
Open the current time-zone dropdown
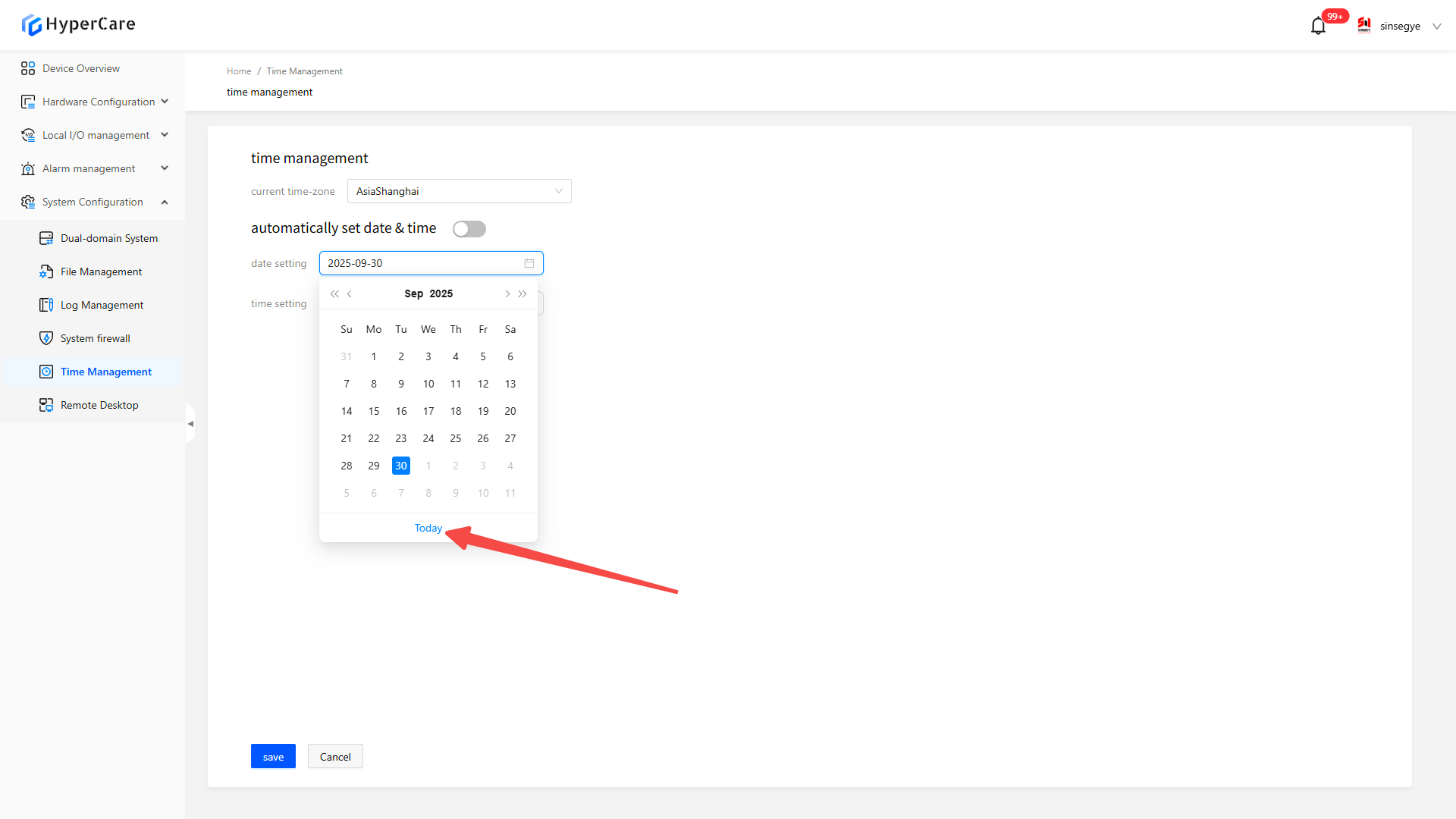coord(459,191)
